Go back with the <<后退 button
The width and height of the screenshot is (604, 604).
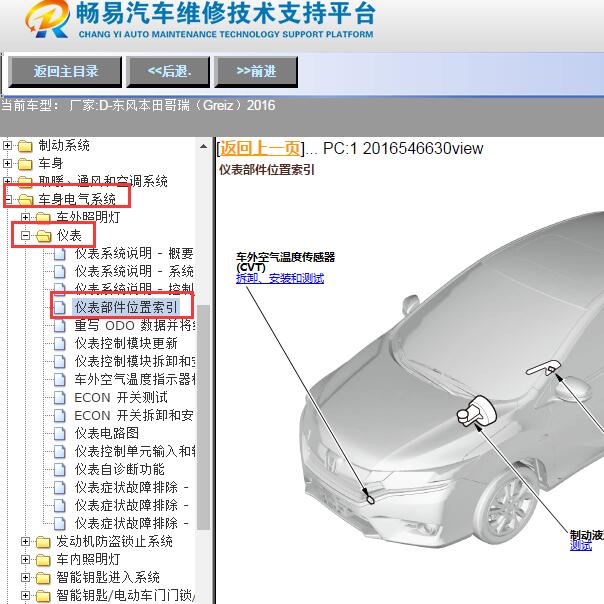coord(168,72)
